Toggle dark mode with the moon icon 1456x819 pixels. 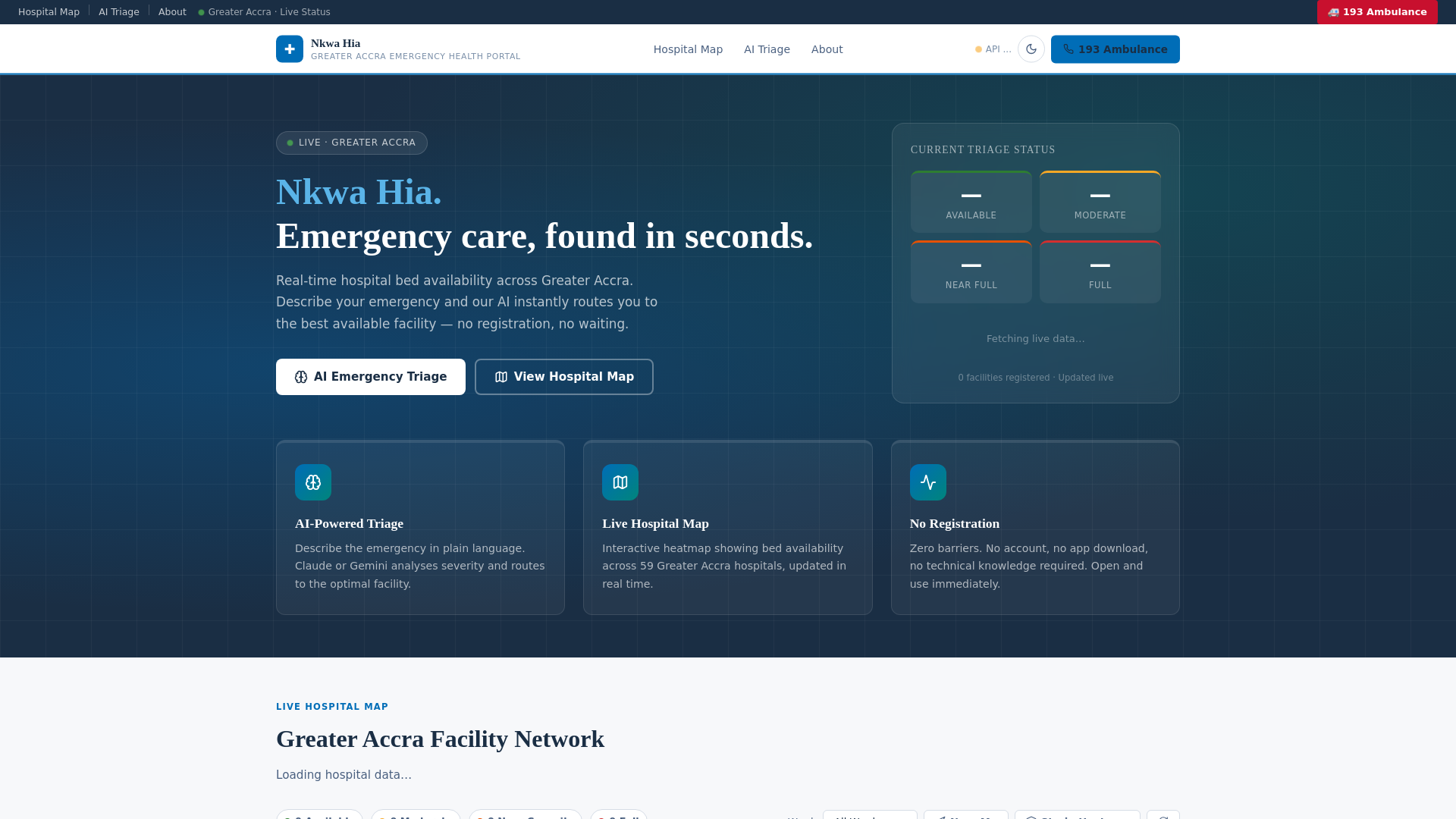1031,49
